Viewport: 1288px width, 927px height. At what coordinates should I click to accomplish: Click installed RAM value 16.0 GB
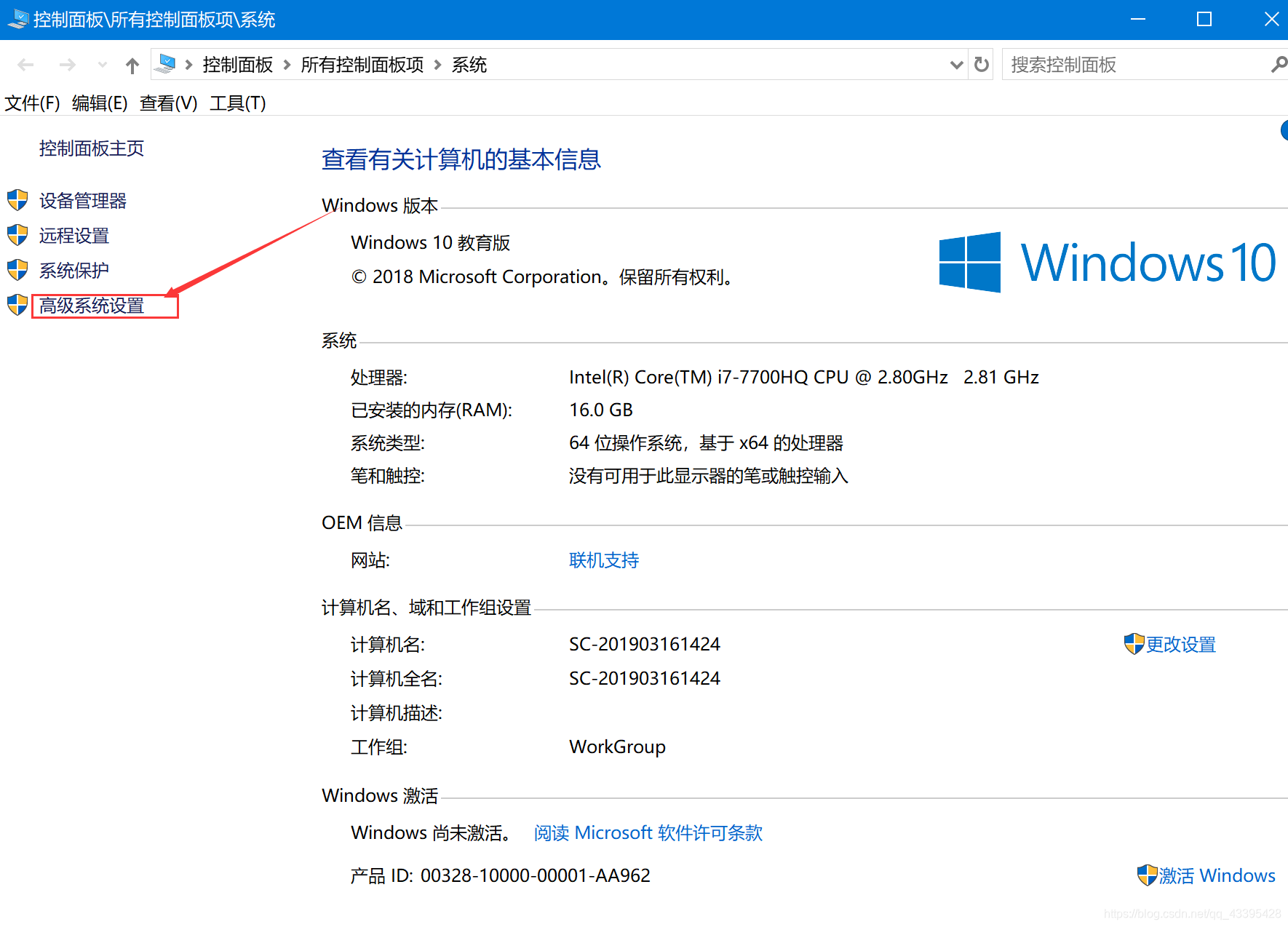pos(601,410)
